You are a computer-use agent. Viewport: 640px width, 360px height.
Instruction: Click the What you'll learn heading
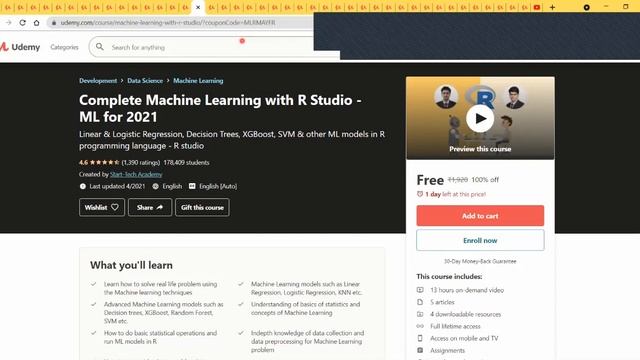coord(131,265)
